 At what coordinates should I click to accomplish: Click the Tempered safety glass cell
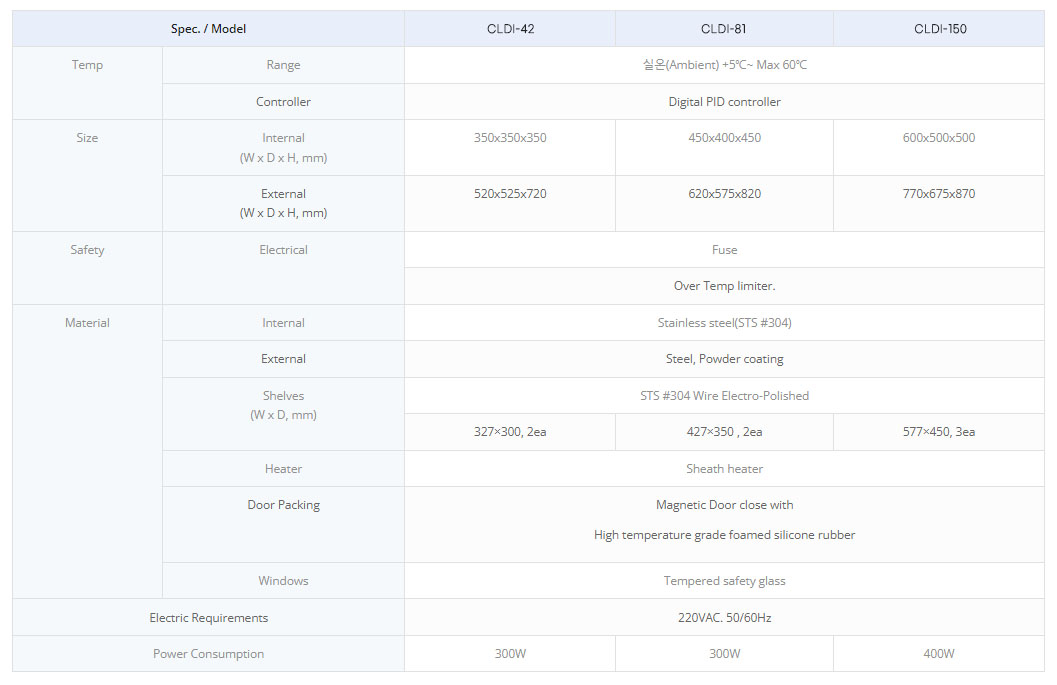coord(725,580)
